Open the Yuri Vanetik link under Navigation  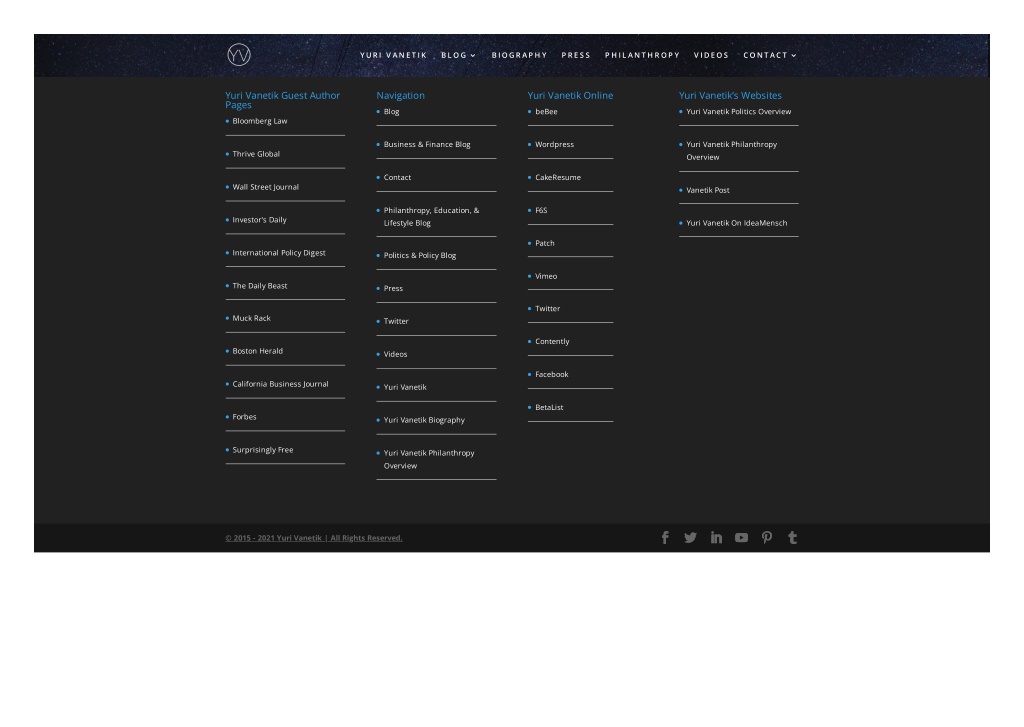pyautogui.click(x=405, y=387)
